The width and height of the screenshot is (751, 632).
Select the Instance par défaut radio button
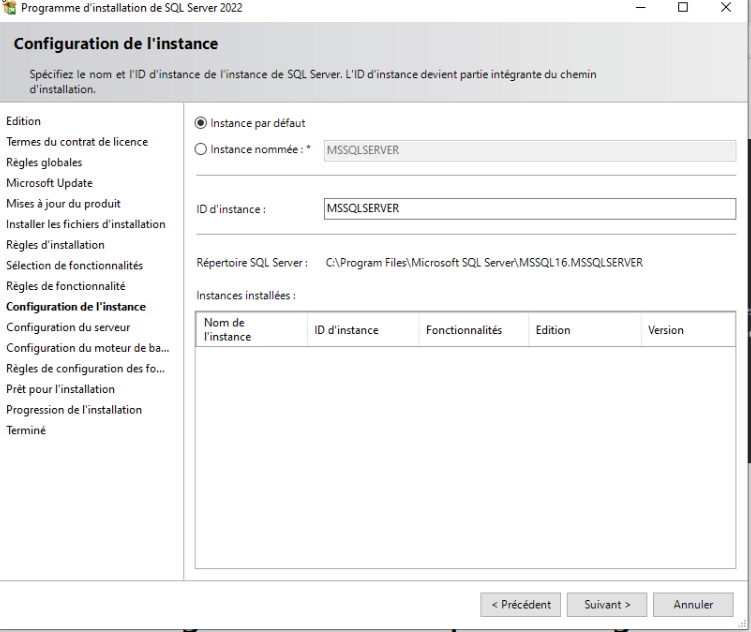tap(201, 123)
